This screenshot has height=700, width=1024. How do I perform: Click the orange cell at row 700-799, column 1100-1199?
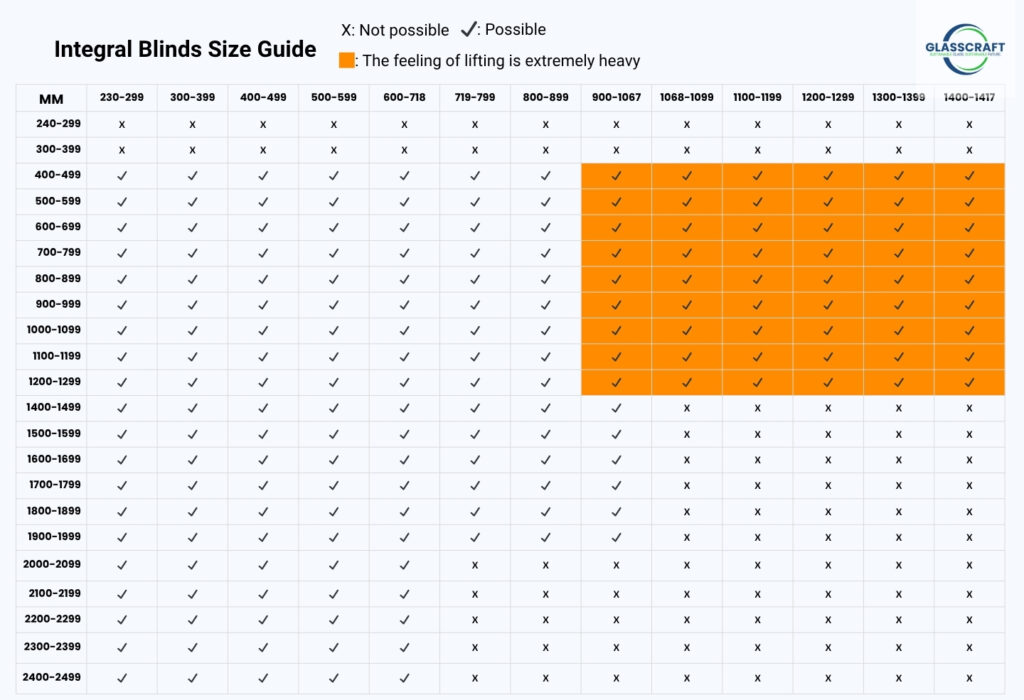tap(758, 253)
